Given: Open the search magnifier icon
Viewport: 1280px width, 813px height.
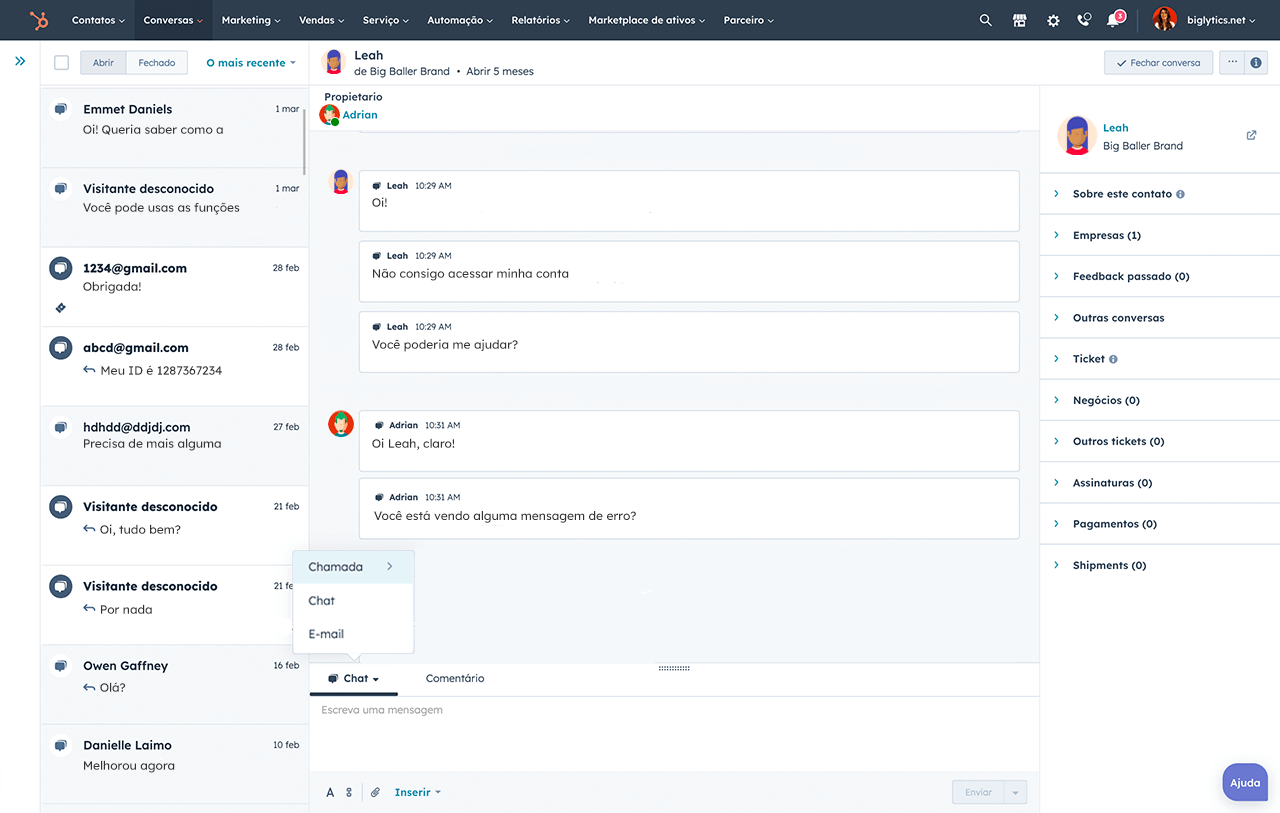Looking at the screenshot, I should point(986,20).
